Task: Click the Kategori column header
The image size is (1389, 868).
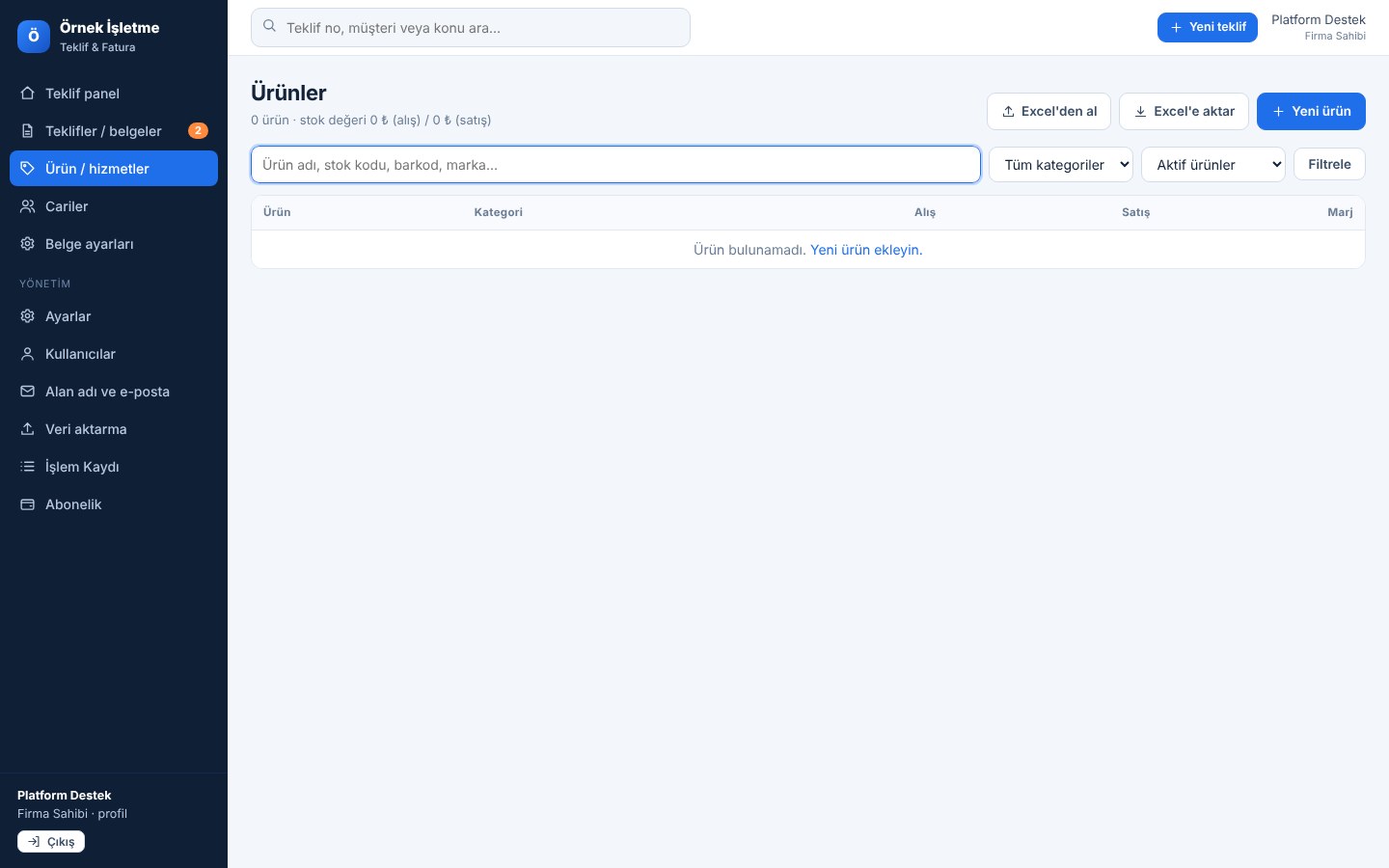Action: 499,212
